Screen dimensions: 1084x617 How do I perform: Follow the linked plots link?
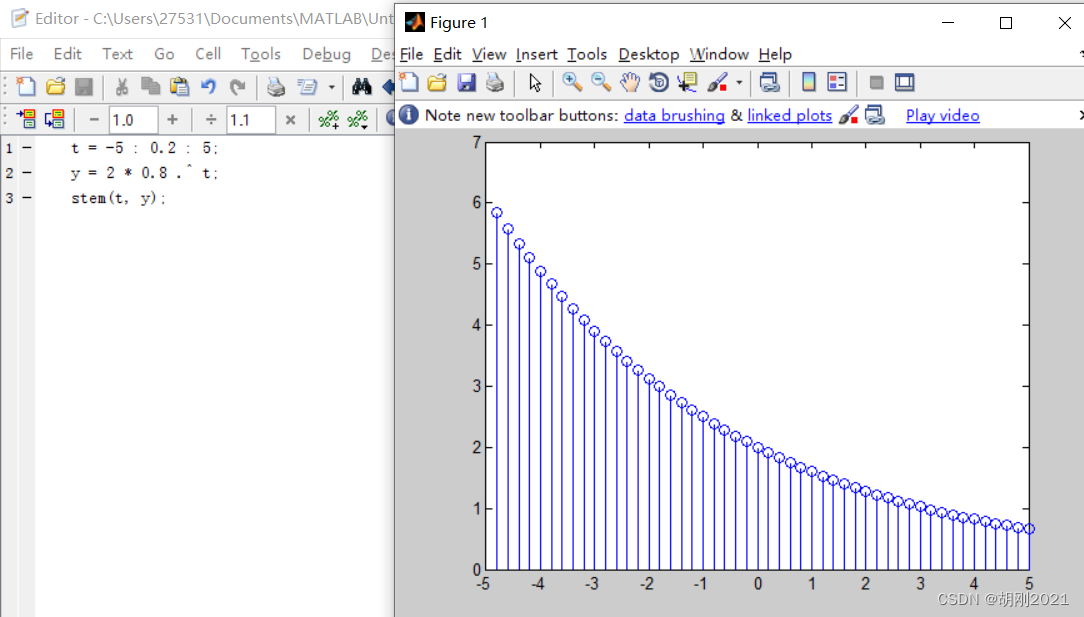pyautogui.click(x=789, y=116)
